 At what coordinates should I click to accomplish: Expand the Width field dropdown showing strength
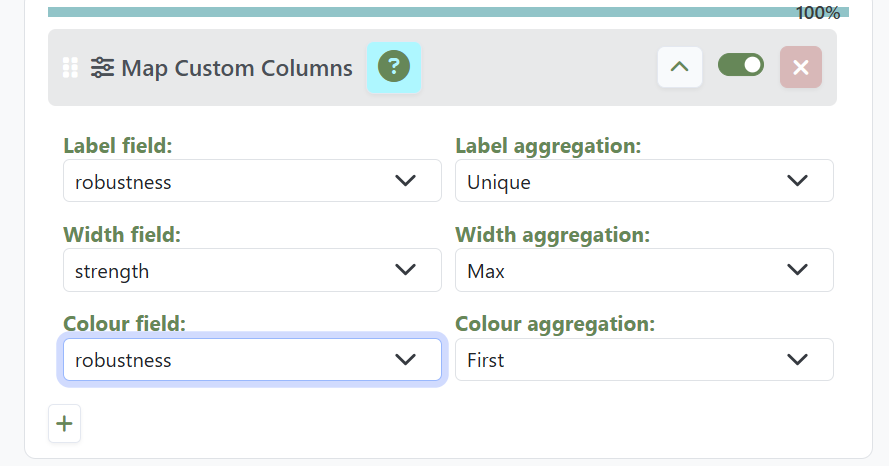(252, 270)
